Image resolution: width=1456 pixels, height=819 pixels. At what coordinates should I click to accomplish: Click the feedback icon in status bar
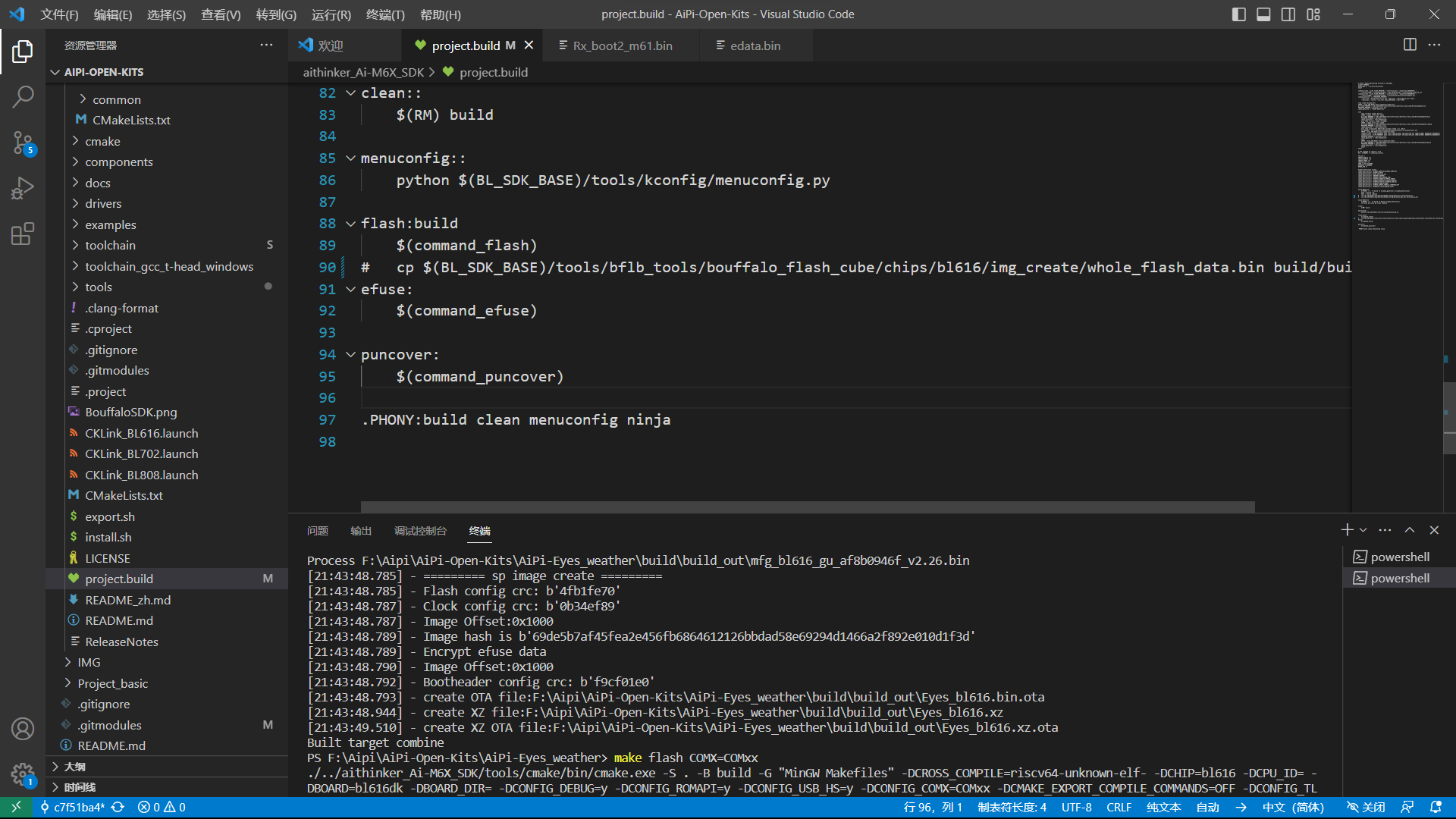pos(1407,808)
